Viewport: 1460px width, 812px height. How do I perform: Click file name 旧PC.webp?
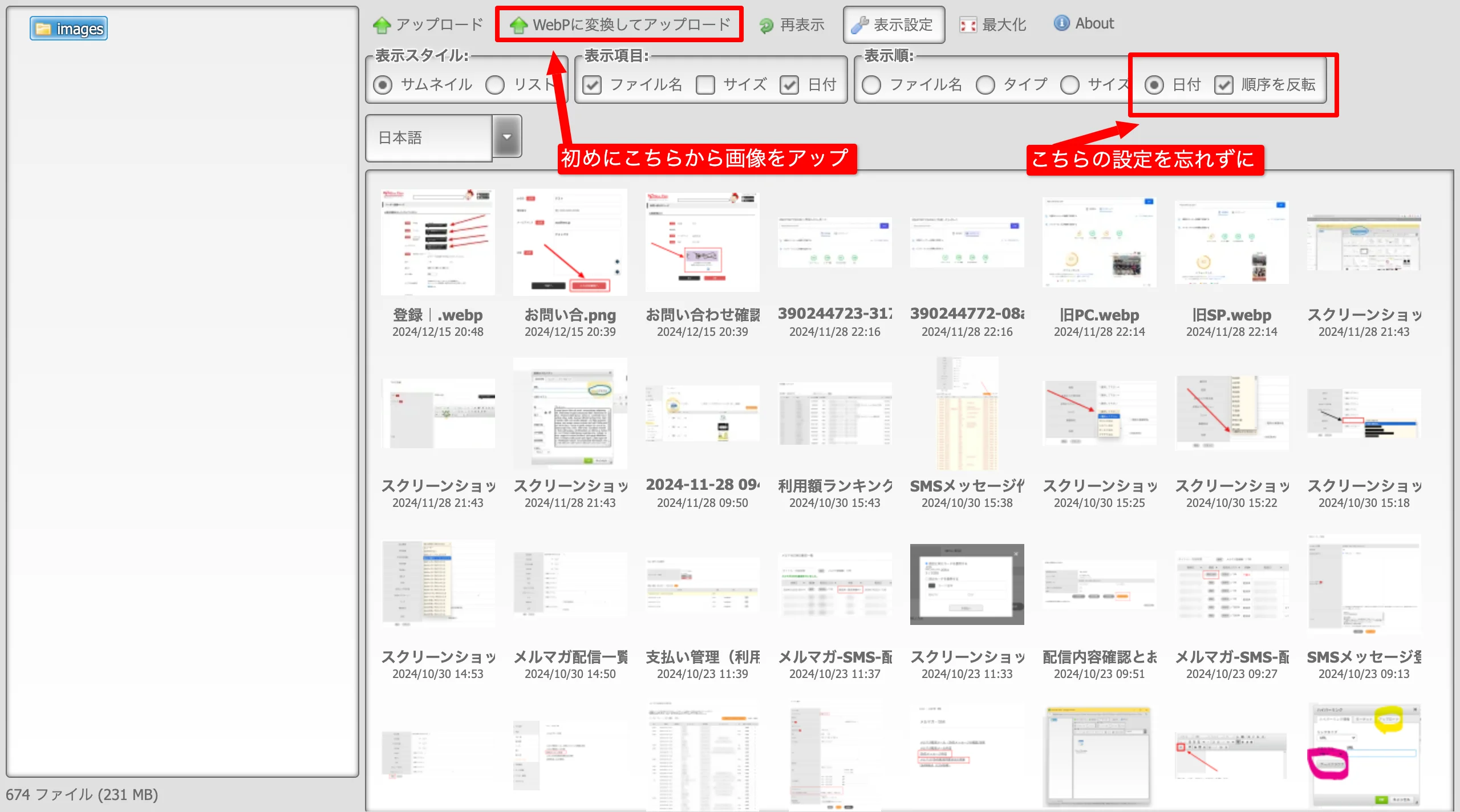[1100, 315]
